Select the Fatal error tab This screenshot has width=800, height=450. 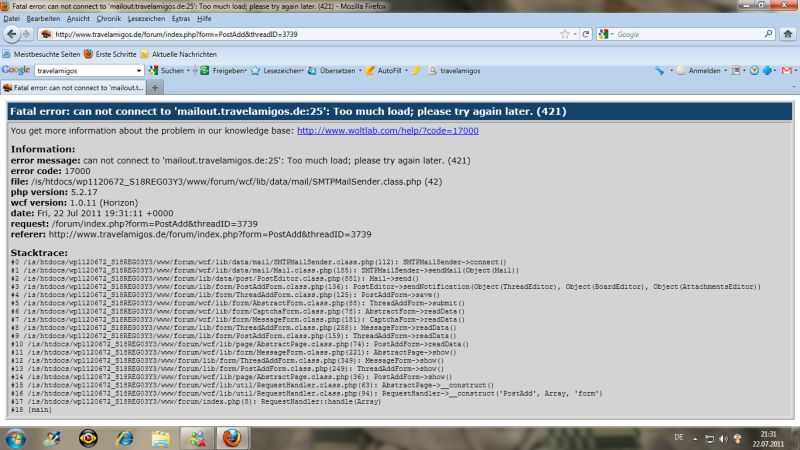click(x=74, y=88)
